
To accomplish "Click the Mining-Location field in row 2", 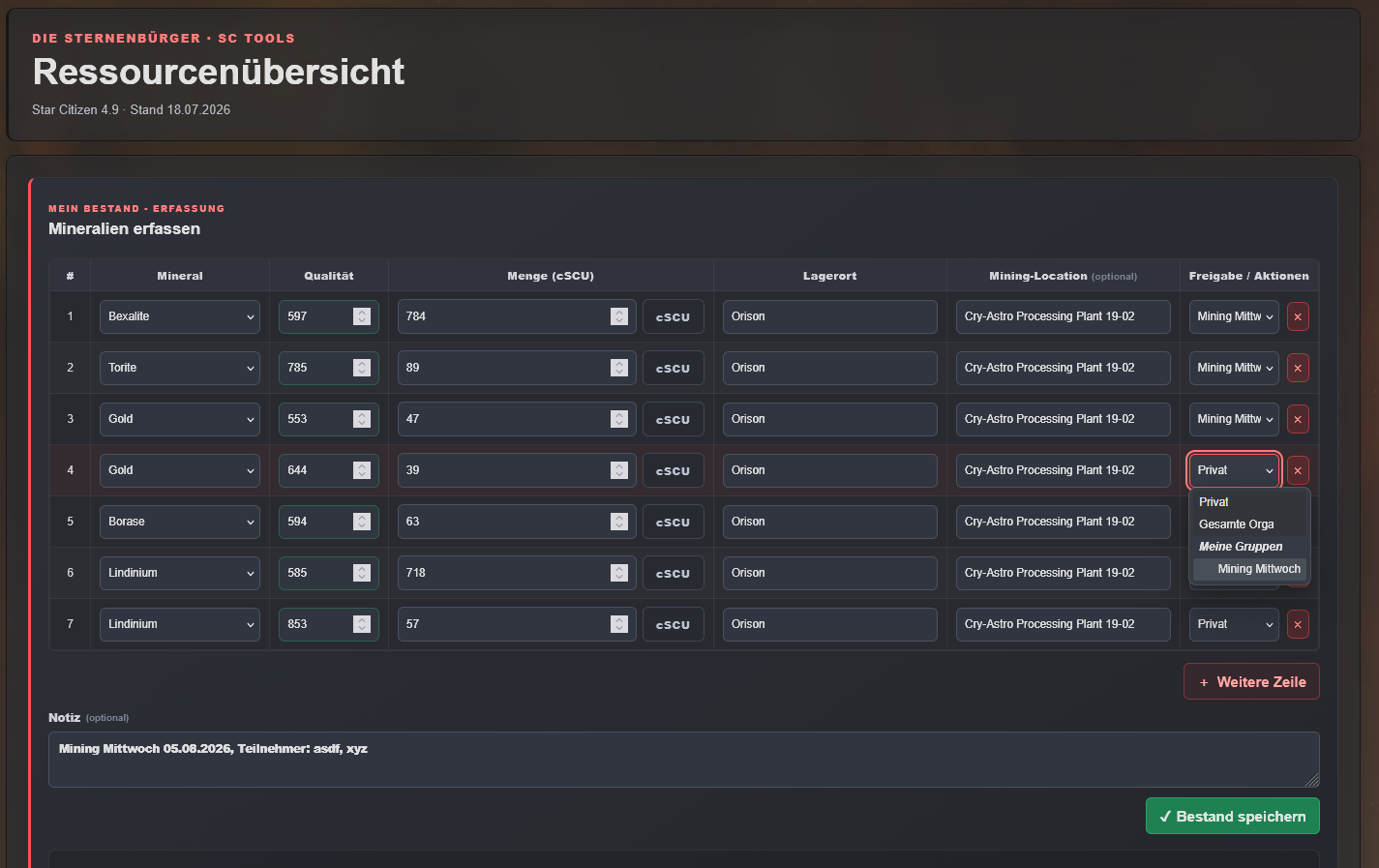I will coord(1064,368).
